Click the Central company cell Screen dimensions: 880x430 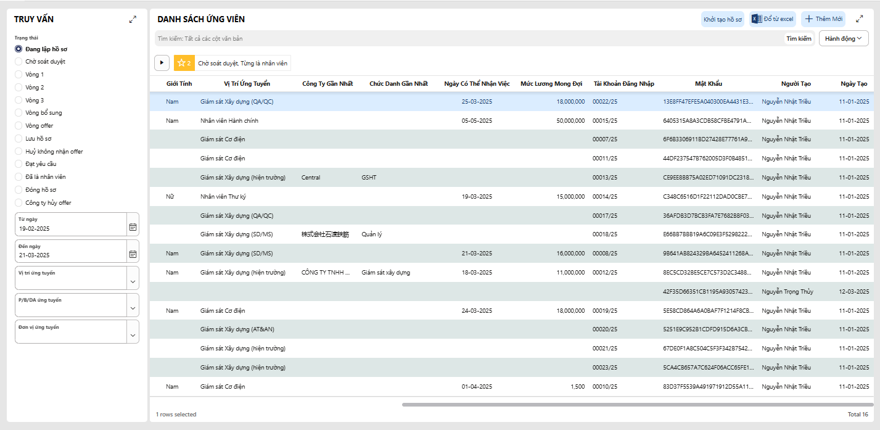310,177
